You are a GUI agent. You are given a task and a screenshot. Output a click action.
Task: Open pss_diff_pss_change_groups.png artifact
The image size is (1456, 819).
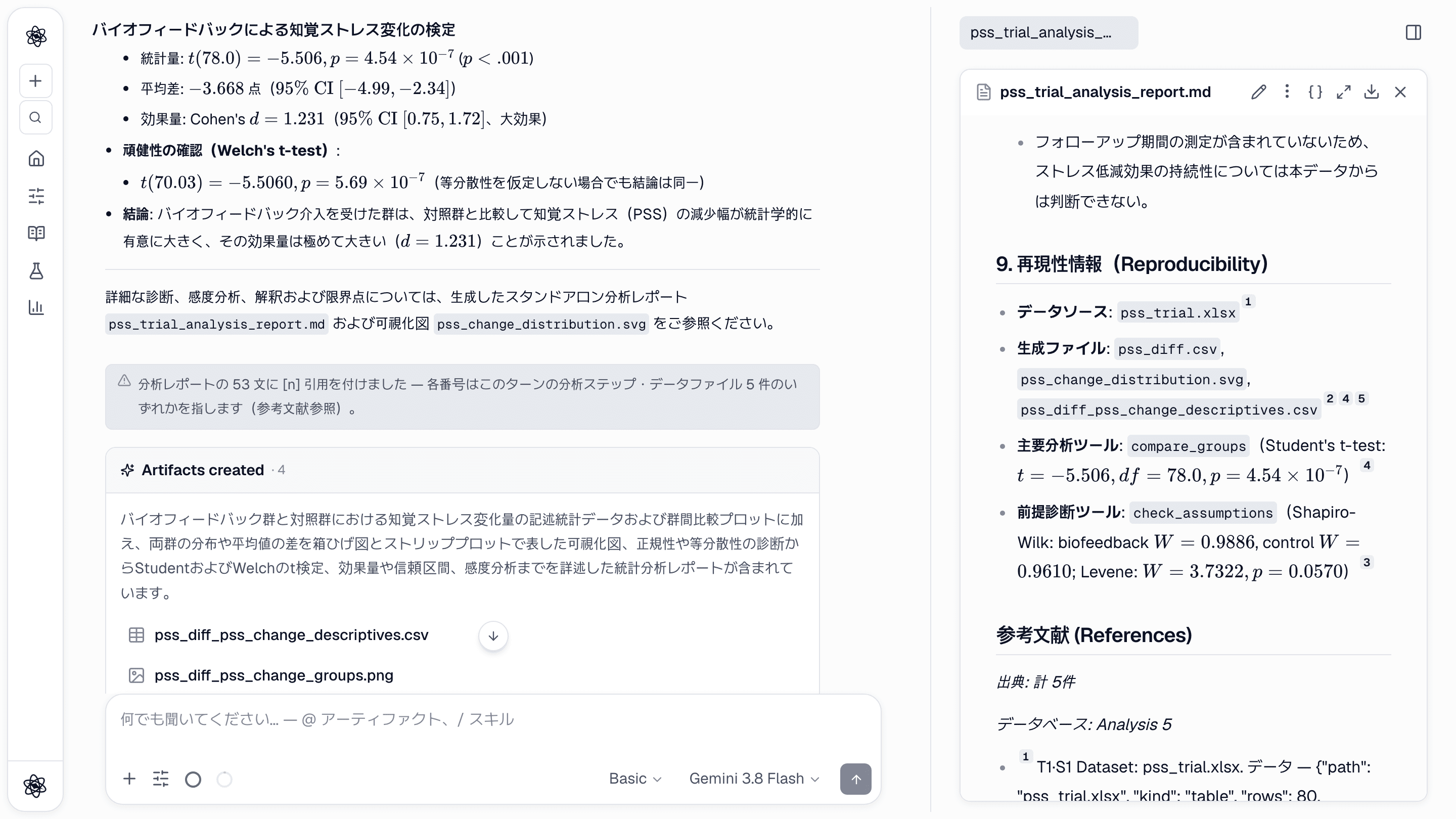pos(274,675)
